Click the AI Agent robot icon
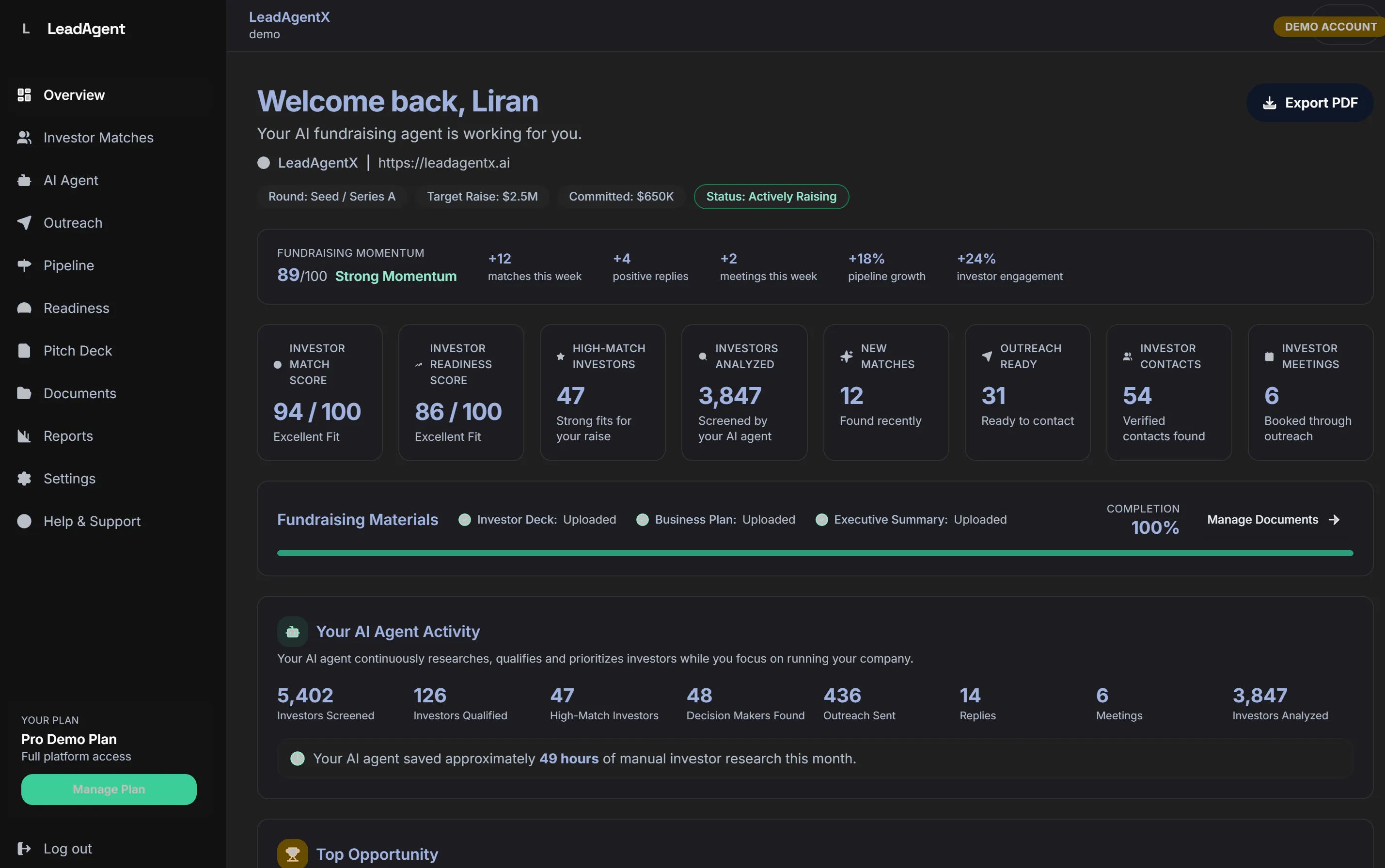Screen dimensions: 1385x868 coord(24,180)
